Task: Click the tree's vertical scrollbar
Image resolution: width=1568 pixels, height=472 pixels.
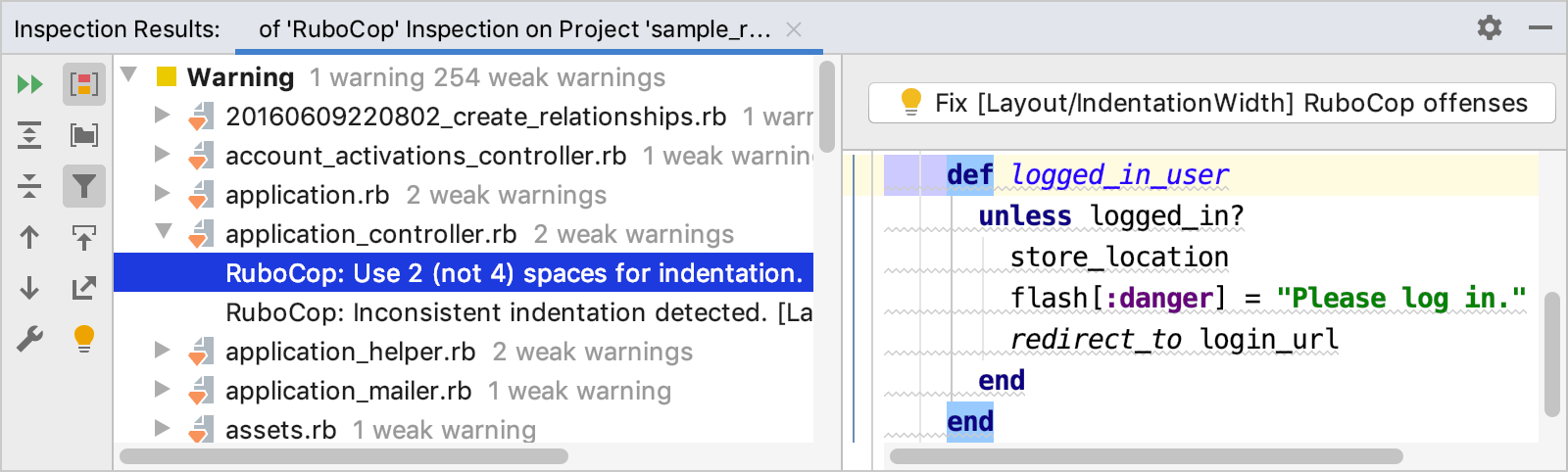Action: click(826, 108)
